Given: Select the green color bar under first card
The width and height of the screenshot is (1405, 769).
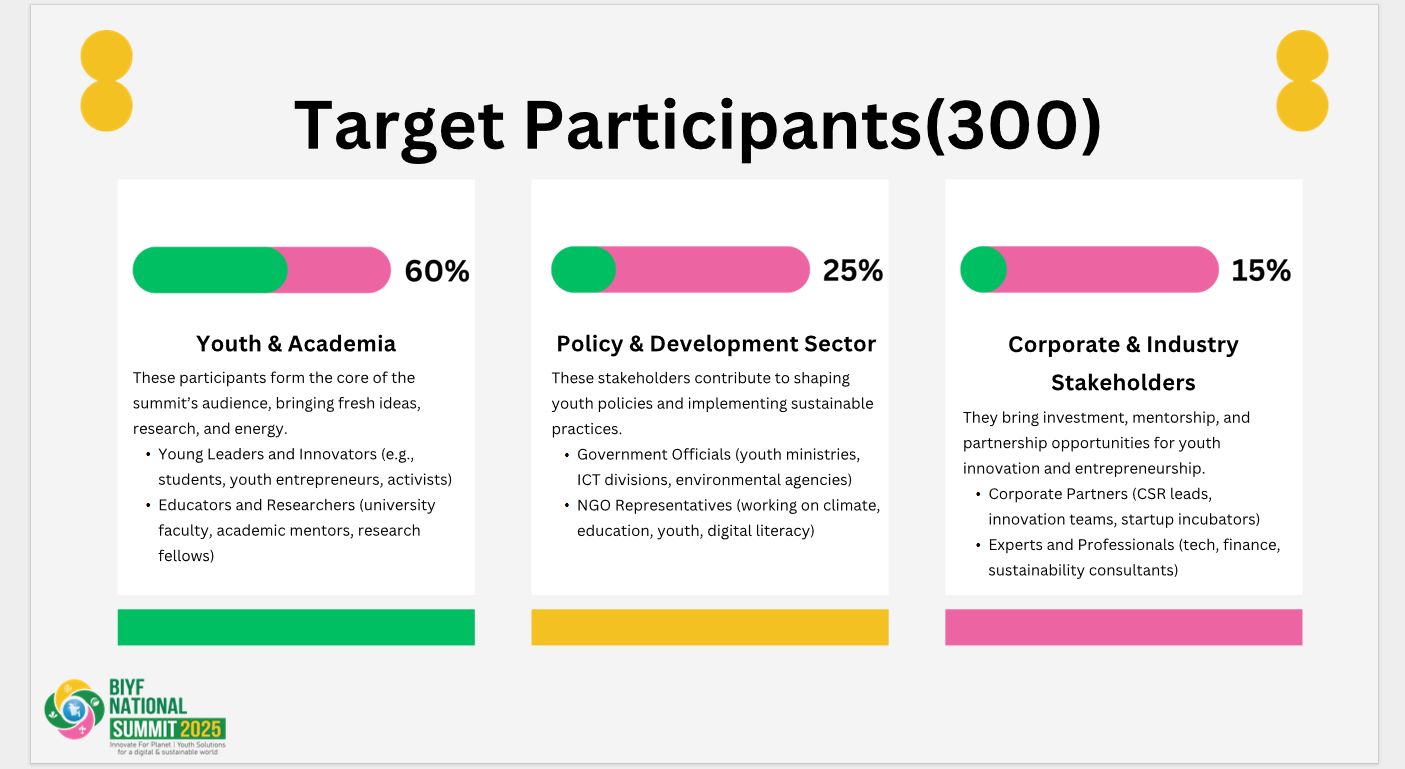Looking at the screenshot, I should point(296,627).
